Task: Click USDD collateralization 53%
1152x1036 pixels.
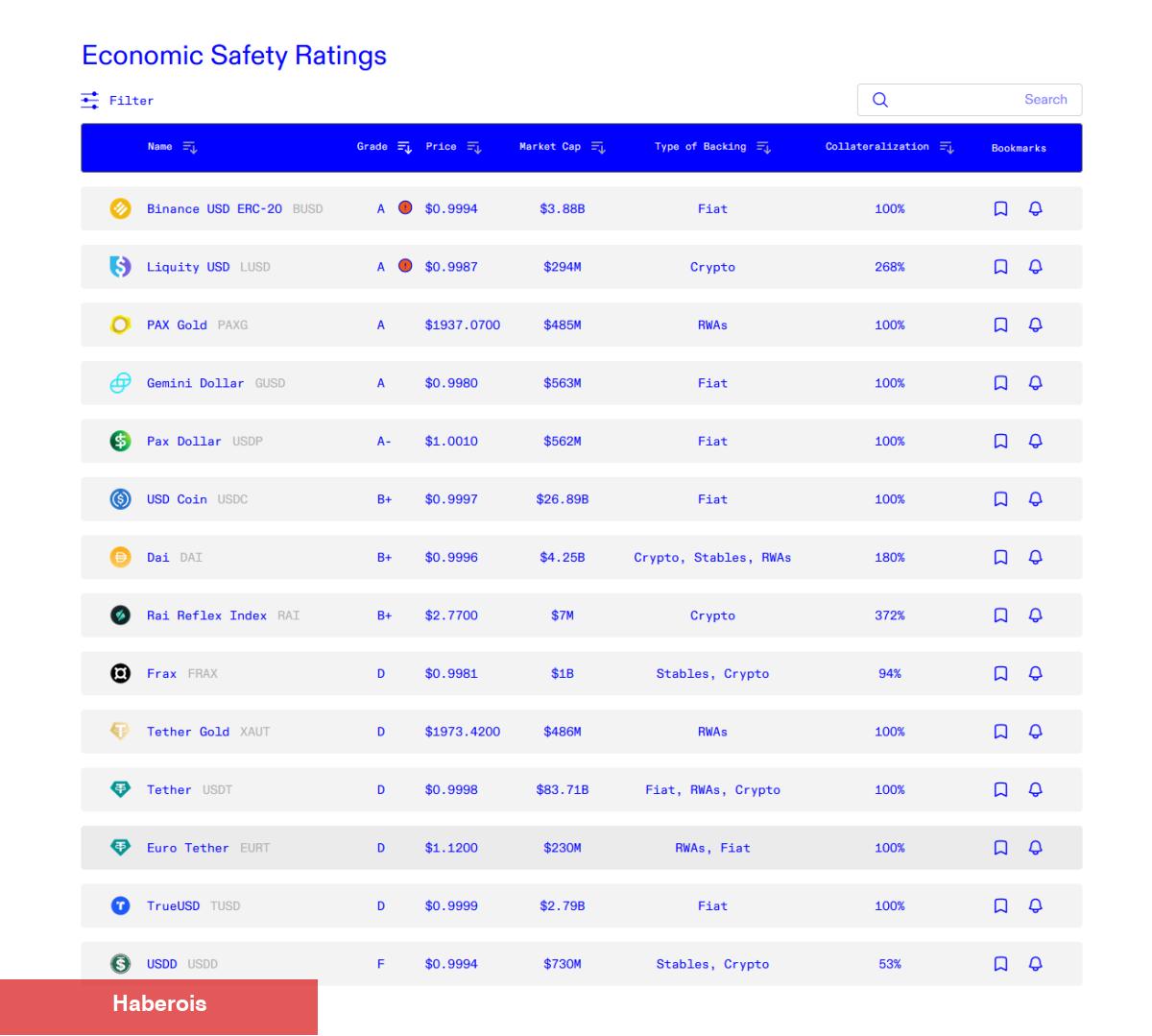Action: point(890,964)
